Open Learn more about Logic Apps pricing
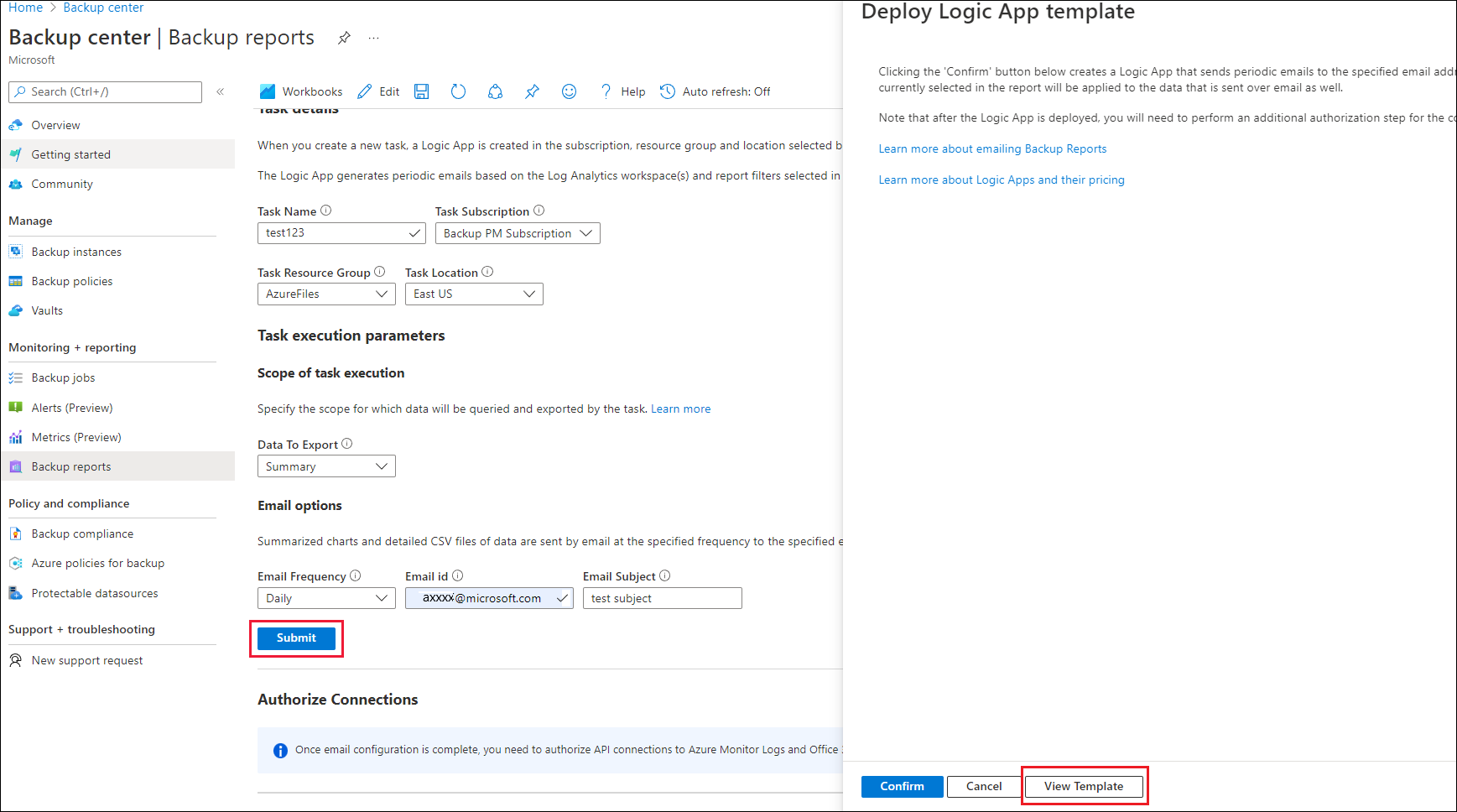This screenshot has height=812, width=1457. click(1001, 179)
